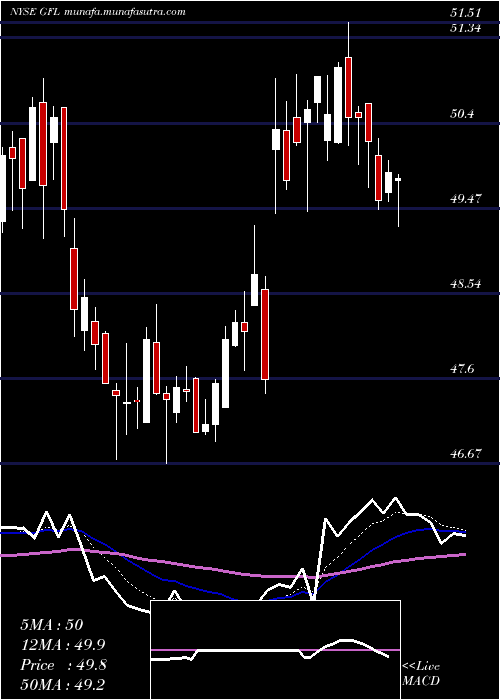This screenshot has width=500, height=700.
Task: Click the 47.6 price level label
Action: tap(462, 369)
